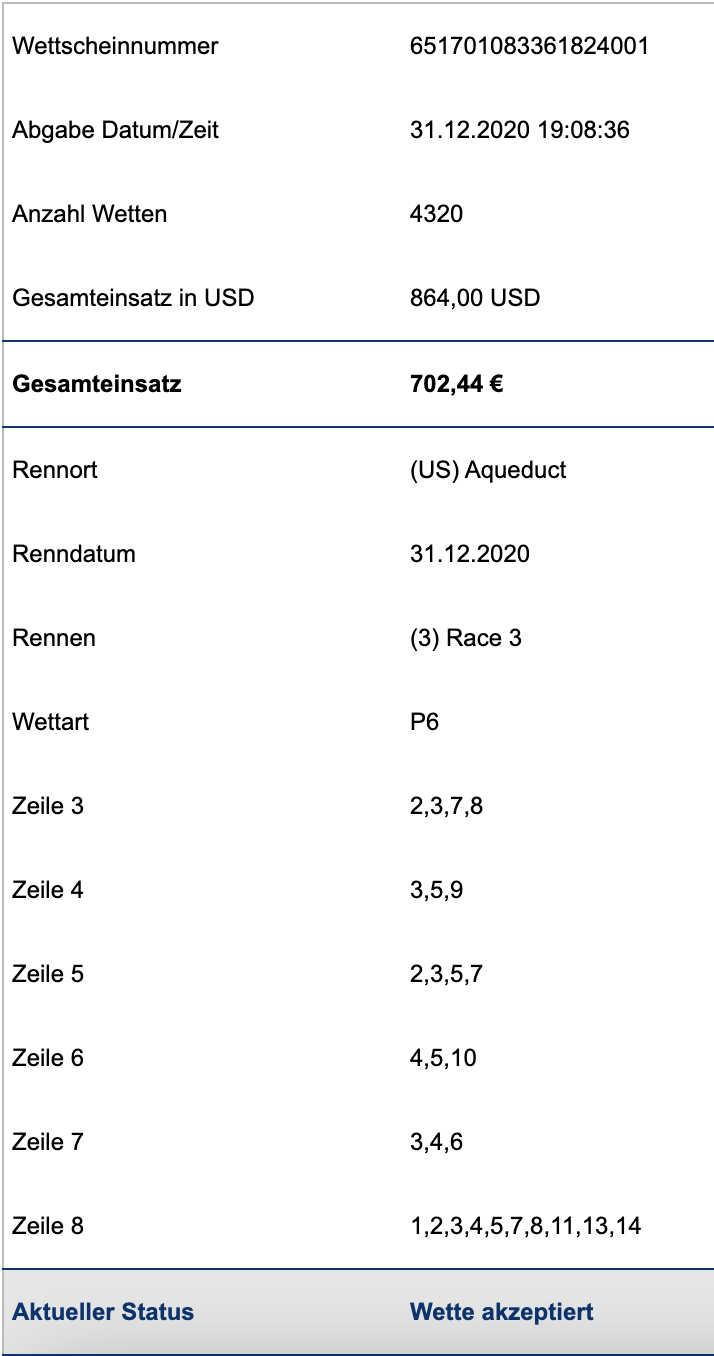Viewport: 714px width, 1356px height.
Task: Select the Zeile 8 numbers list
Action: [x=526, y=1225]
